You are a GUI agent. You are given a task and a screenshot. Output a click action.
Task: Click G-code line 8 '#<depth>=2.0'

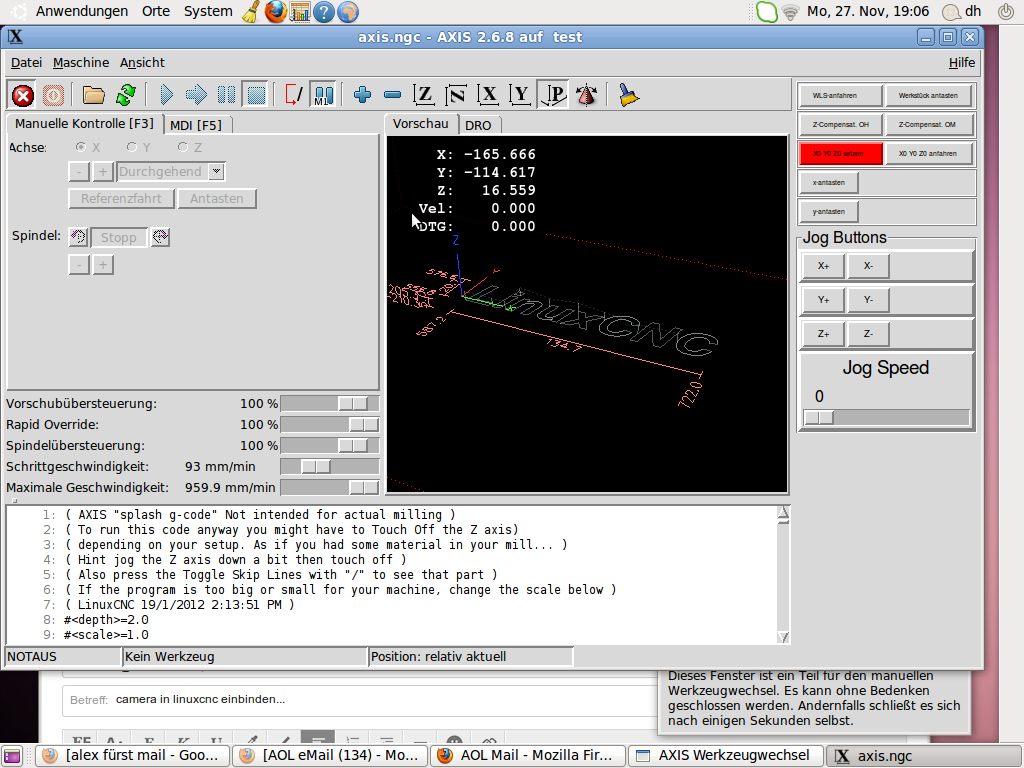tap(106, 620)
